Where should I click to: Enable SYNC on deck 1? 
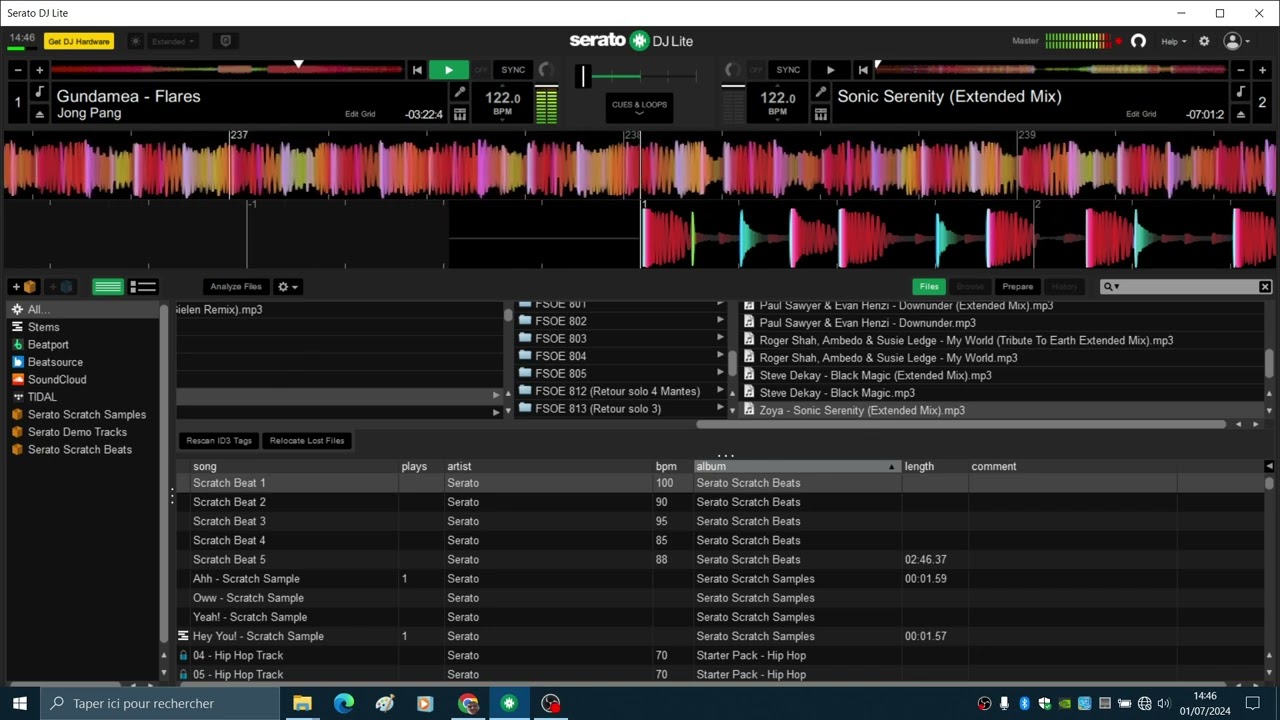[x=513, y=70]
